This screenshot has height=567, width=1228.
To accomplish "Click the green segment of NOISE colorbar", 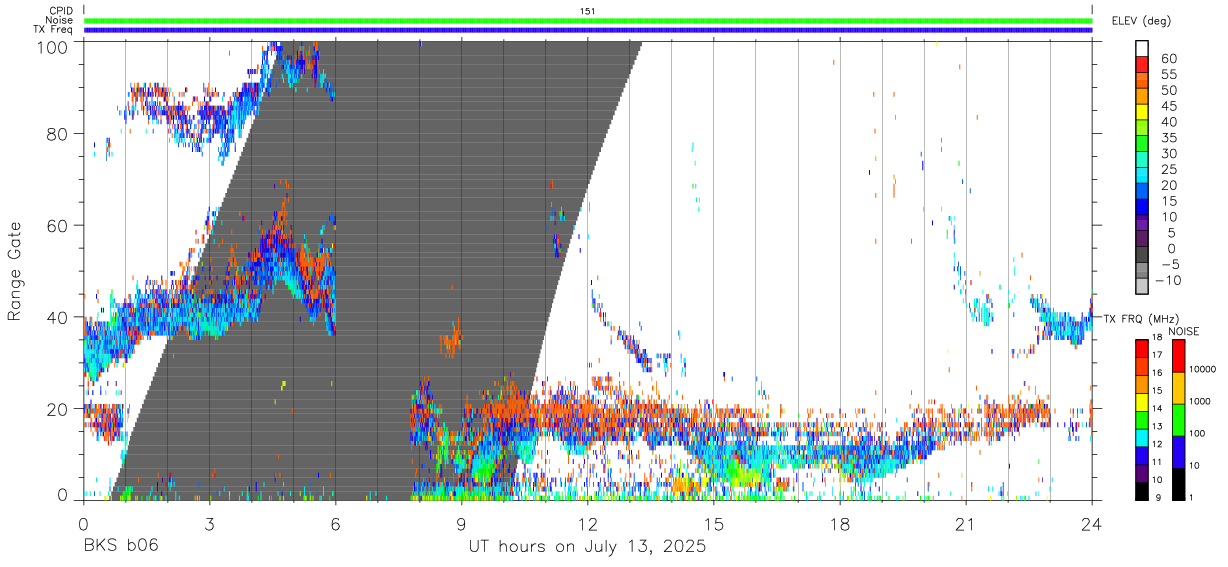I will point(1177,420).
